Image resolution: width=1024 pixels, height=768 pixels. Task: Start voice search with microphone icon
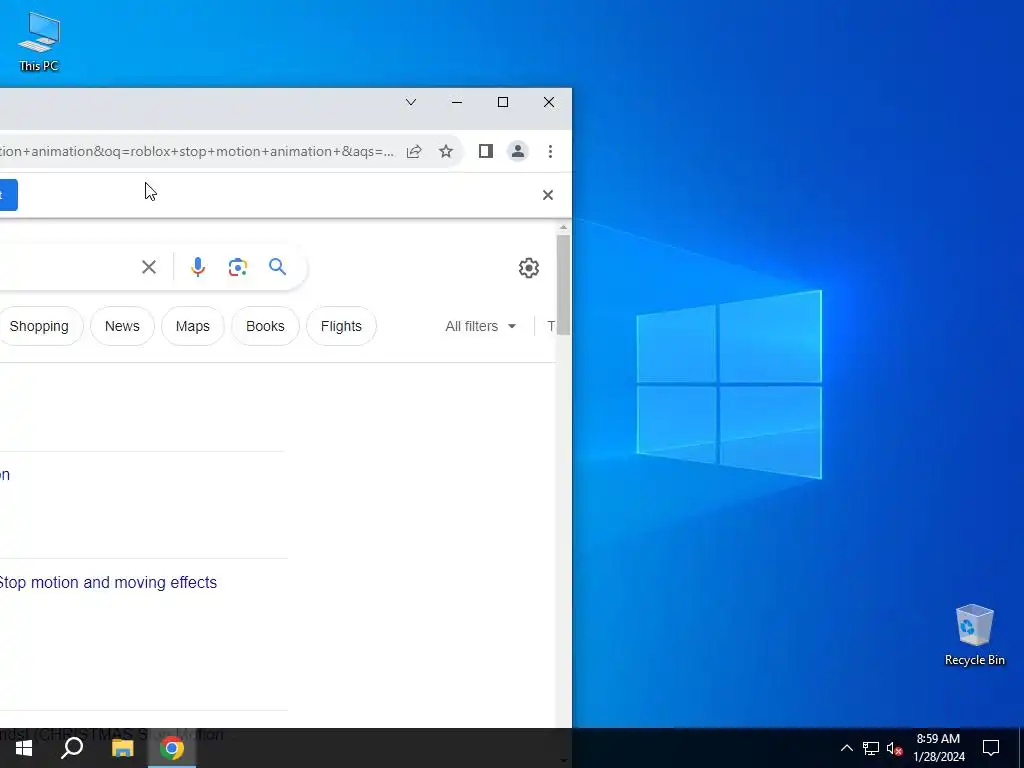click(x=198, y=267)
